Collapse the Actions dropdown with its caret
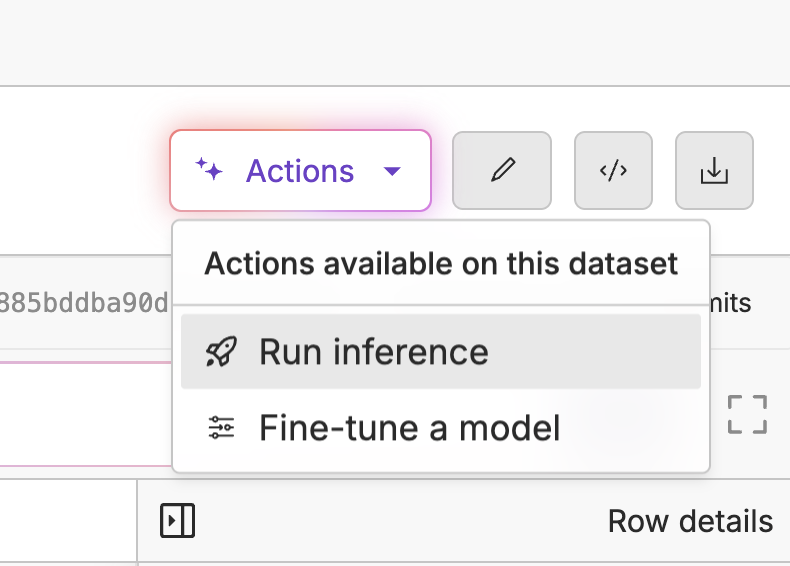Screen dimensions: 790x566 coord(392,171)
